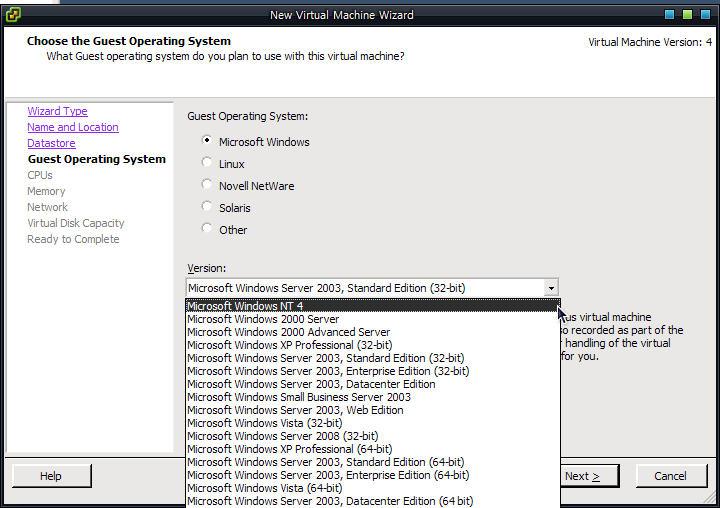This screenshot has width=720, height=508.
Task: Click the CPUs step label
Action: pyautogui.click(x=39, y=175)
